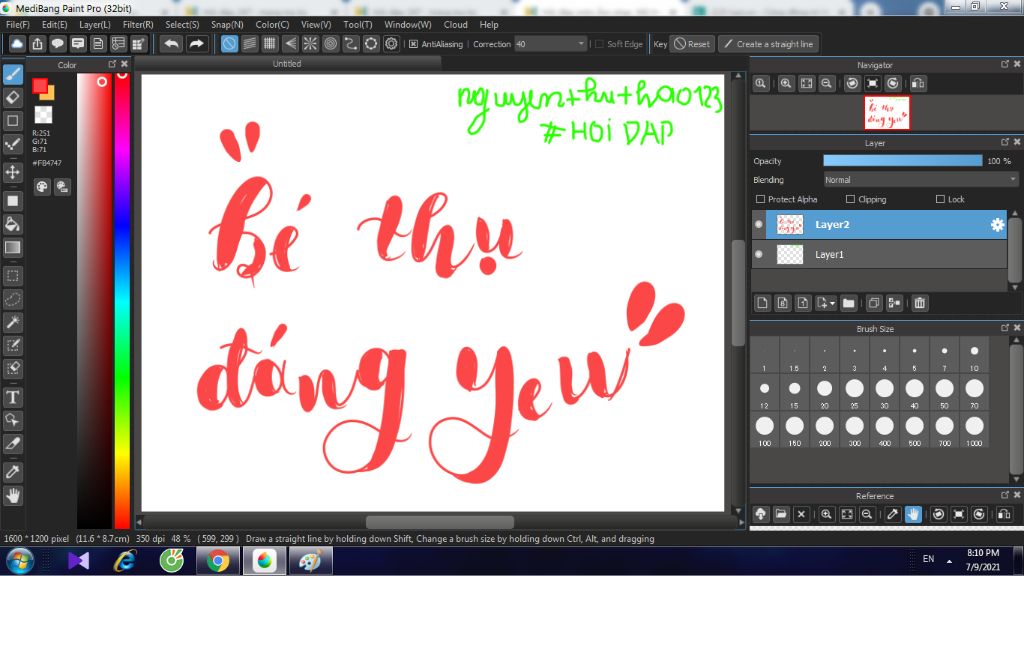Image resolution: width=1024 pixels, height=661 pixels.
Task: Select the Hand tool in left toolbar
Action: click(12, 496)
